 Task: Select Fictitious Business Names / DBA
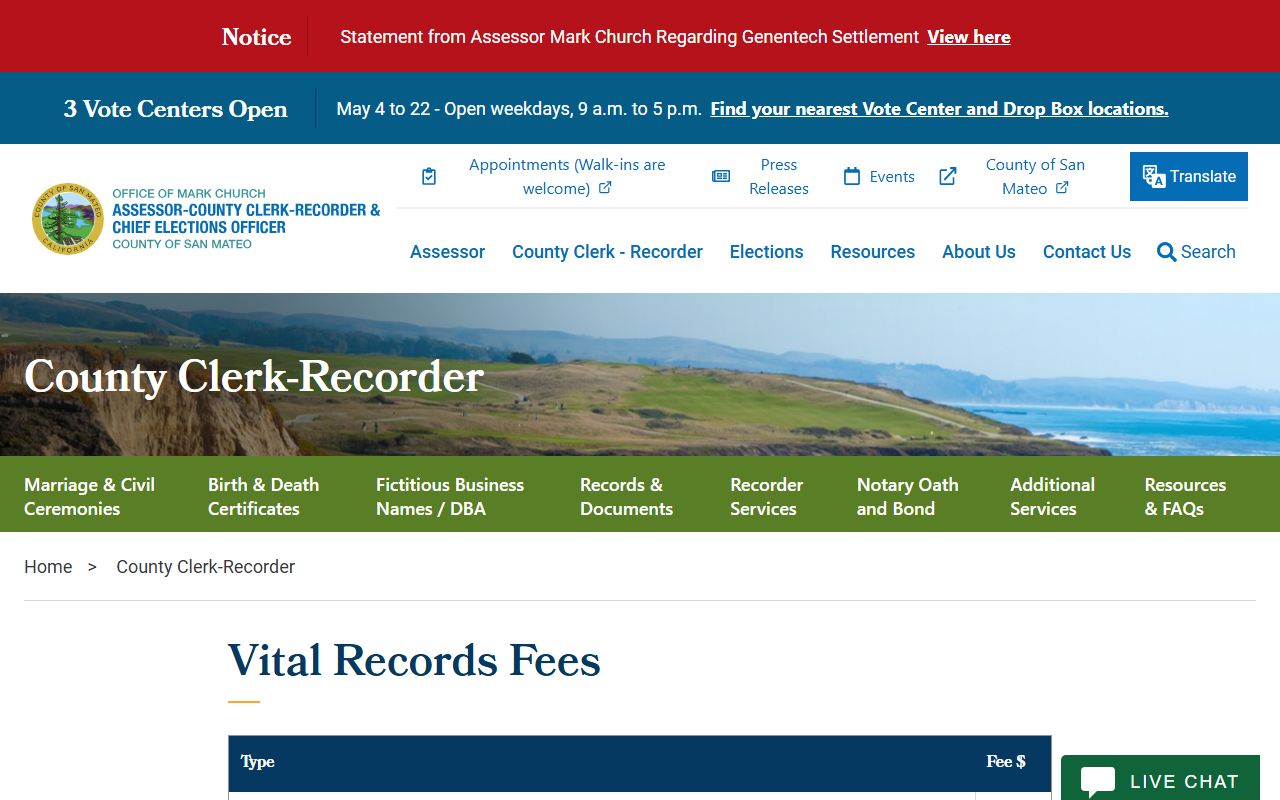click(450, 496)
